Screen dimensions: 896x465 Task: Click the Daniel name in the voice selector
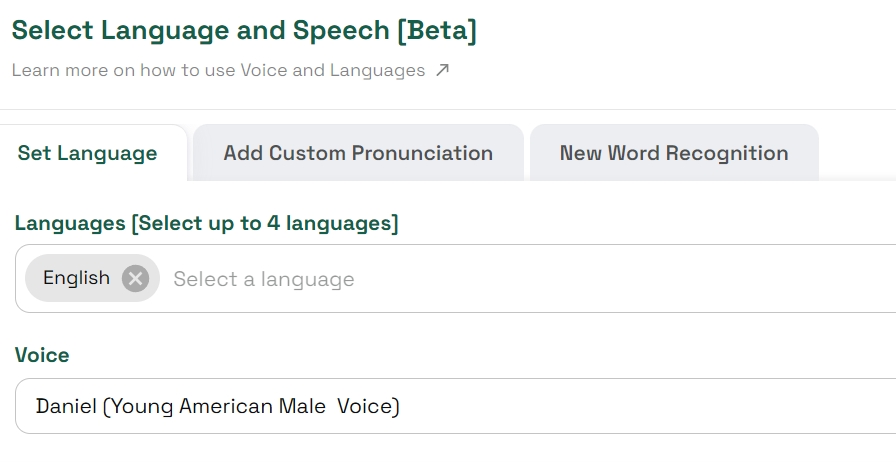coord(66,406)
